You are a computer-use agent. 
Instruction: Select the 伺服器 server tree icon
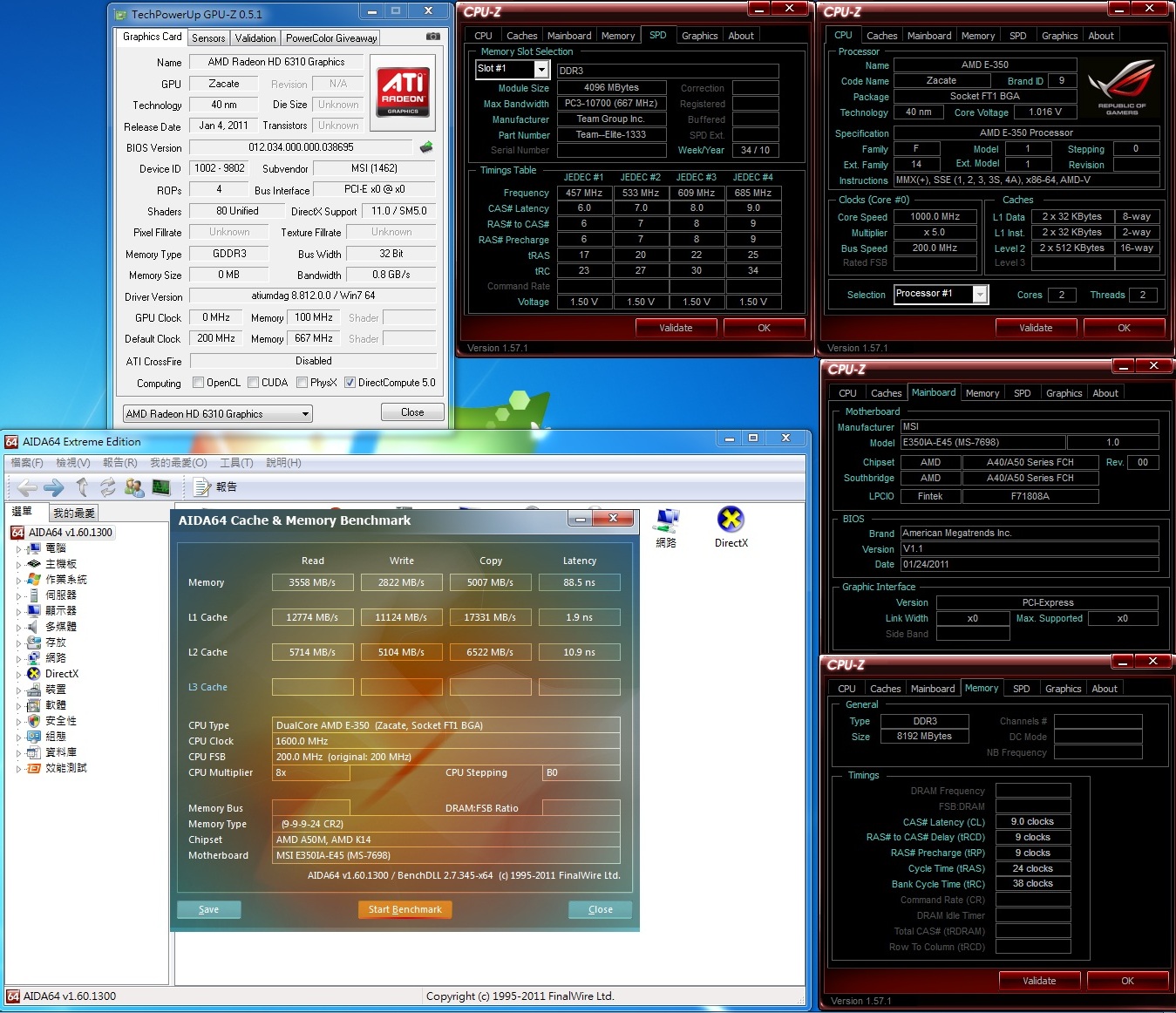coord(34,595)
